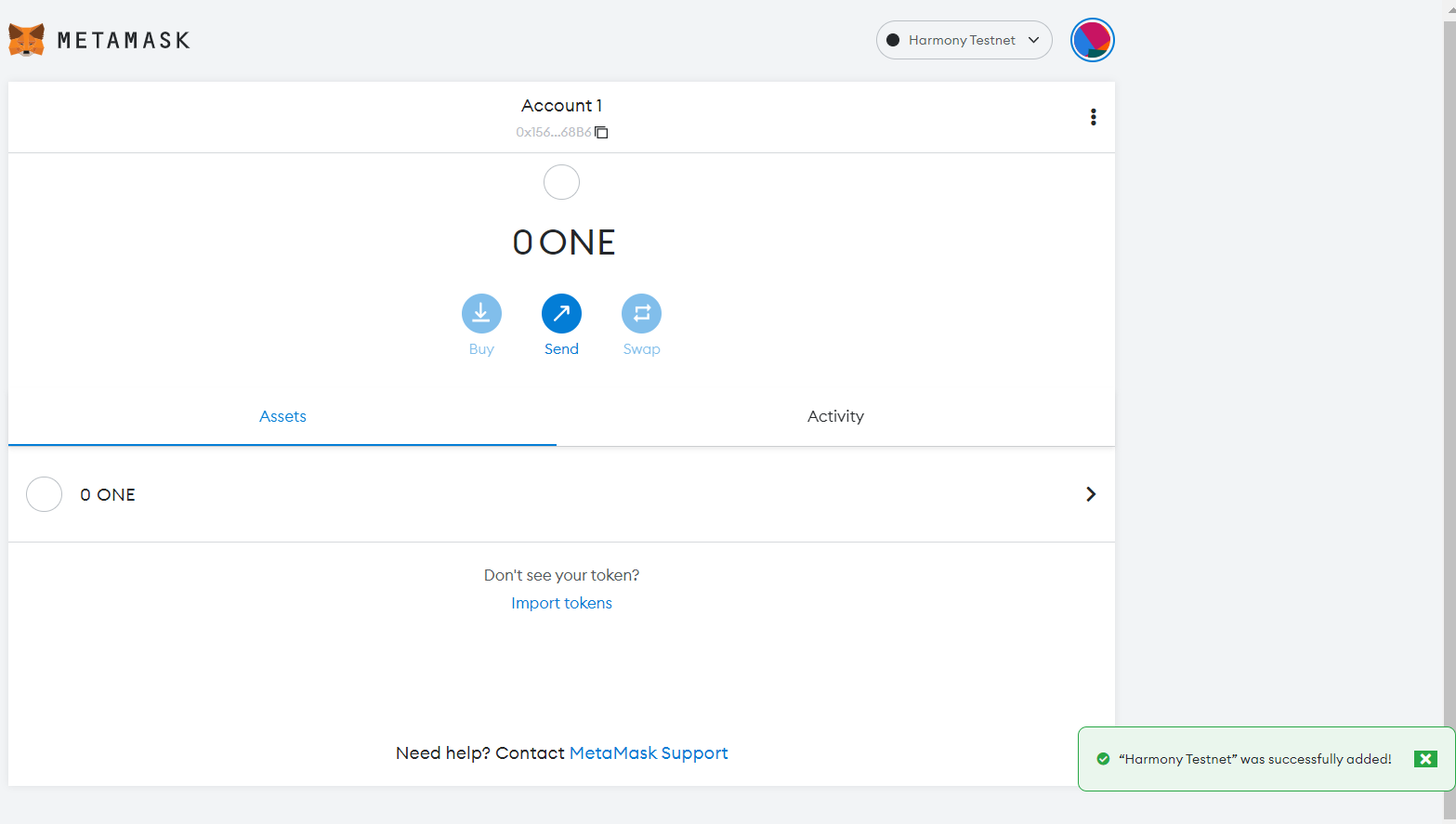Expand ONE asset details chevron
1456x824 pixels.
pos(1091,494)
